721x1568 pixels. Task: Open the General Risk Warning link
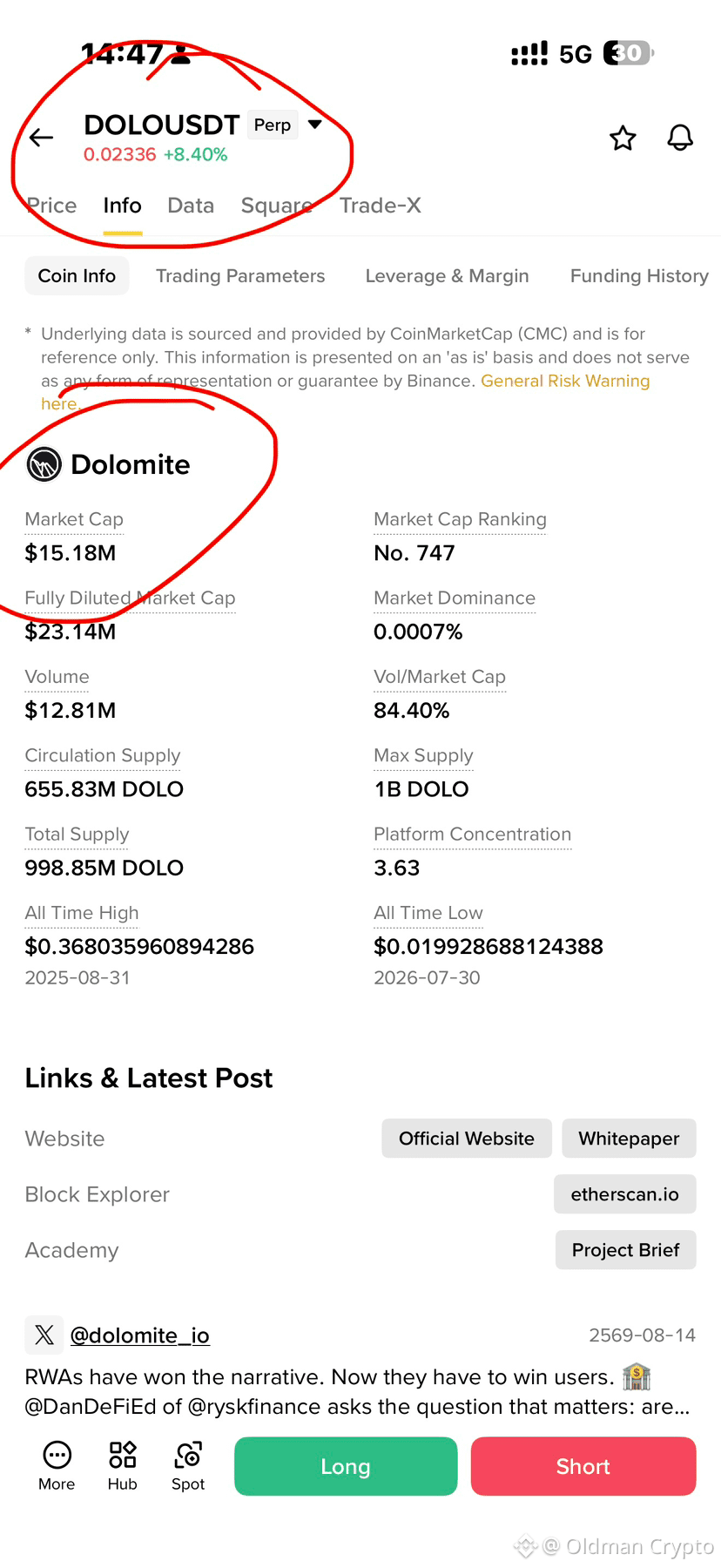click(x=565, y=381)
